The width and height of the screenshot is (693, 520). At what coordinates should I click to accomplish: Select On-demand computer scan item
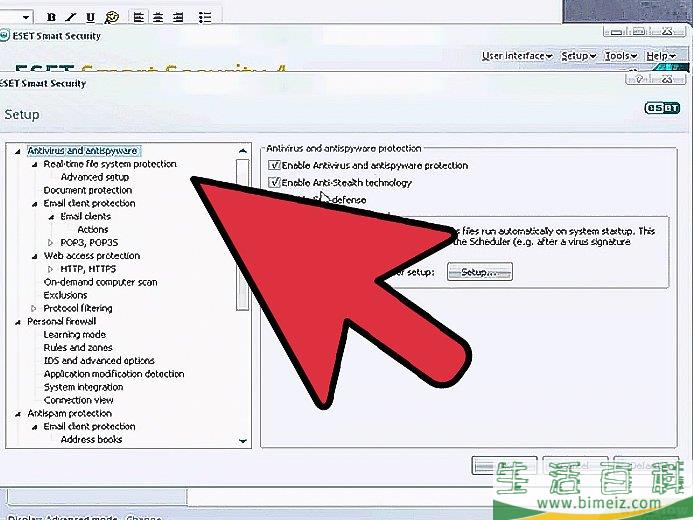(101, 282)
